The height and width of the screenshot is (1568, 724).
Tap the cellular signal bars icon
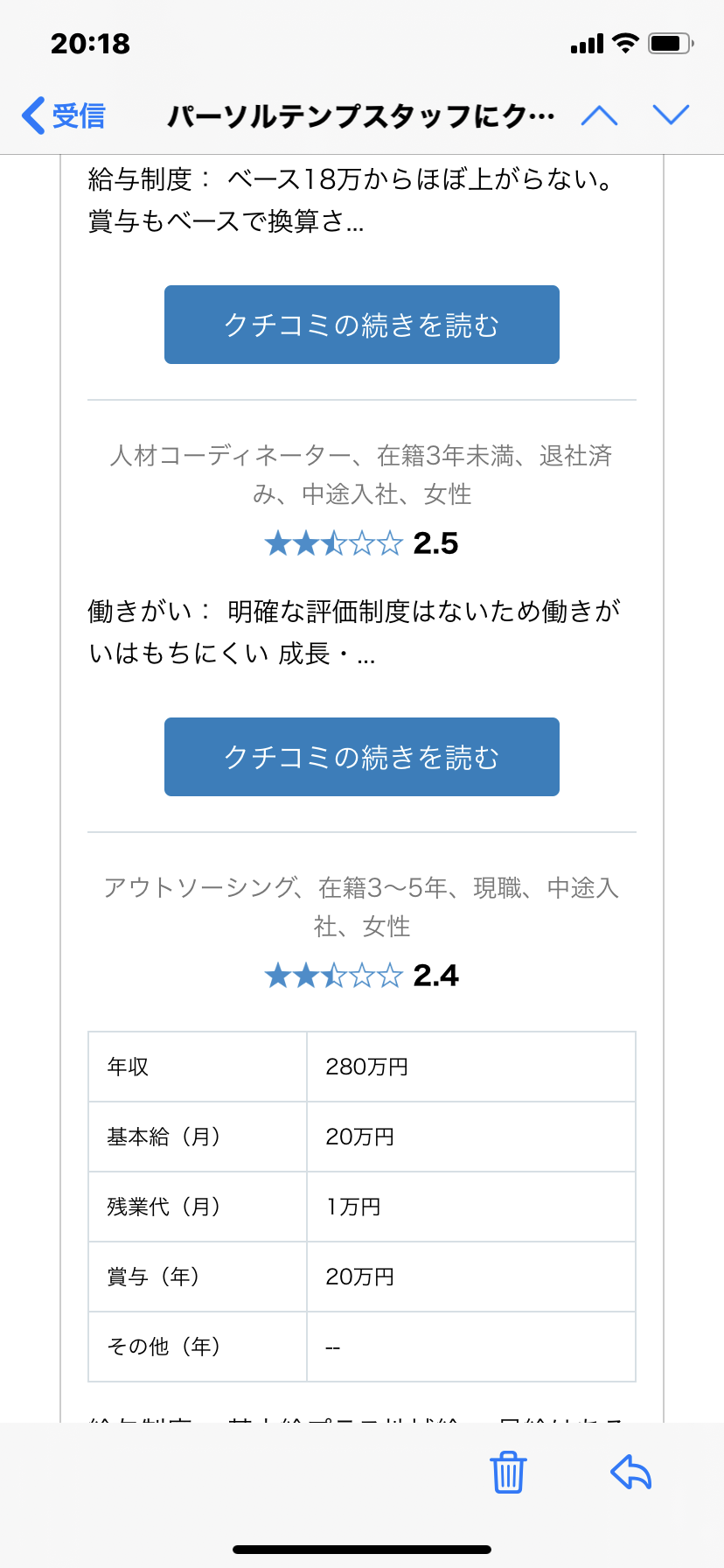click(587, 44)
